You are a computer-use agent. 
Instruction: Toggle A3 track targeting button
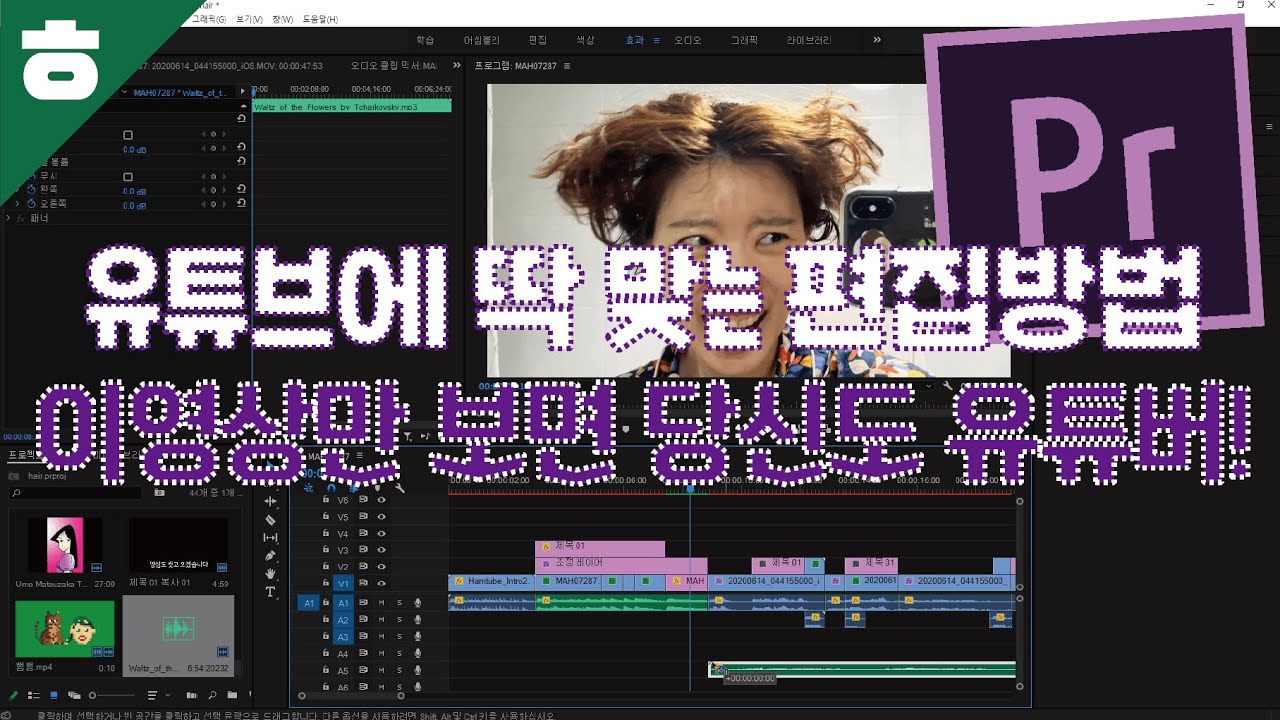click(343, 637)
